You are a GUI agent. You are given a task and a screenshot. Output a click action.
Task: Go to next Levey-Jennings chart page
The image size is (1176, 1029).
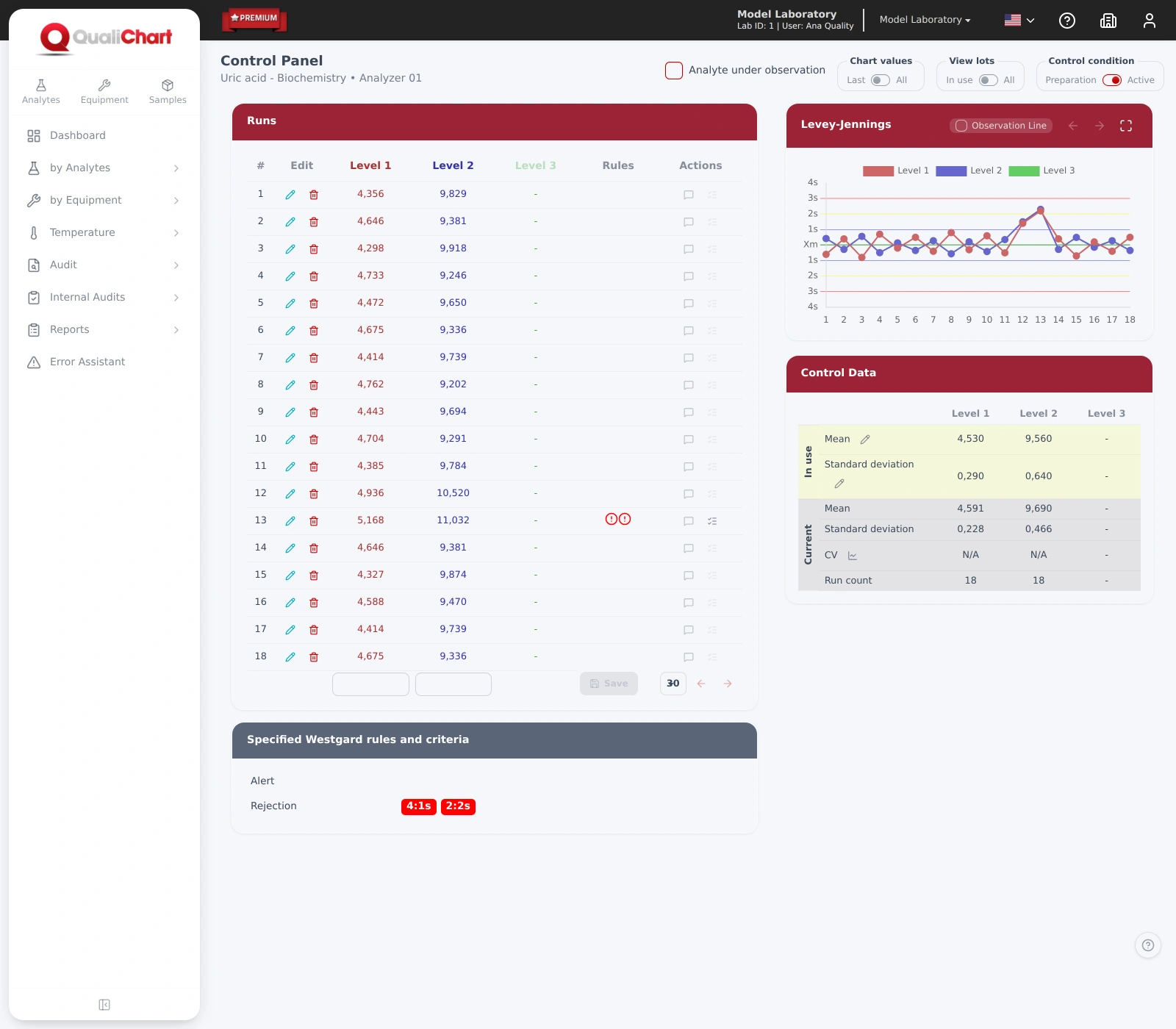1100,126
